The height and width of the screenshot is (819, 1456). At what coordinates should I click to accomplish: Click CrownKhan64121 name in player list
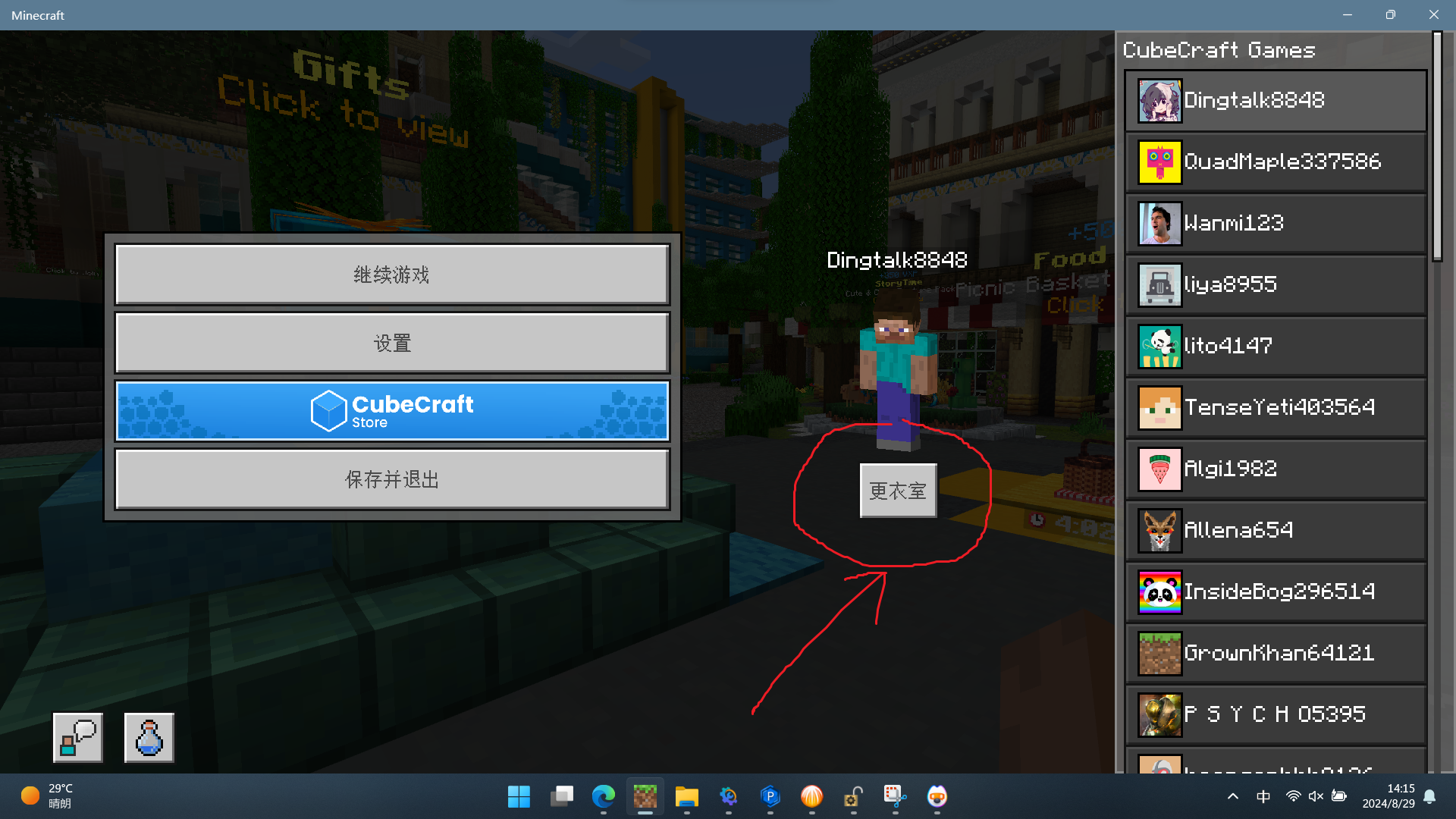click(1279, 653)
